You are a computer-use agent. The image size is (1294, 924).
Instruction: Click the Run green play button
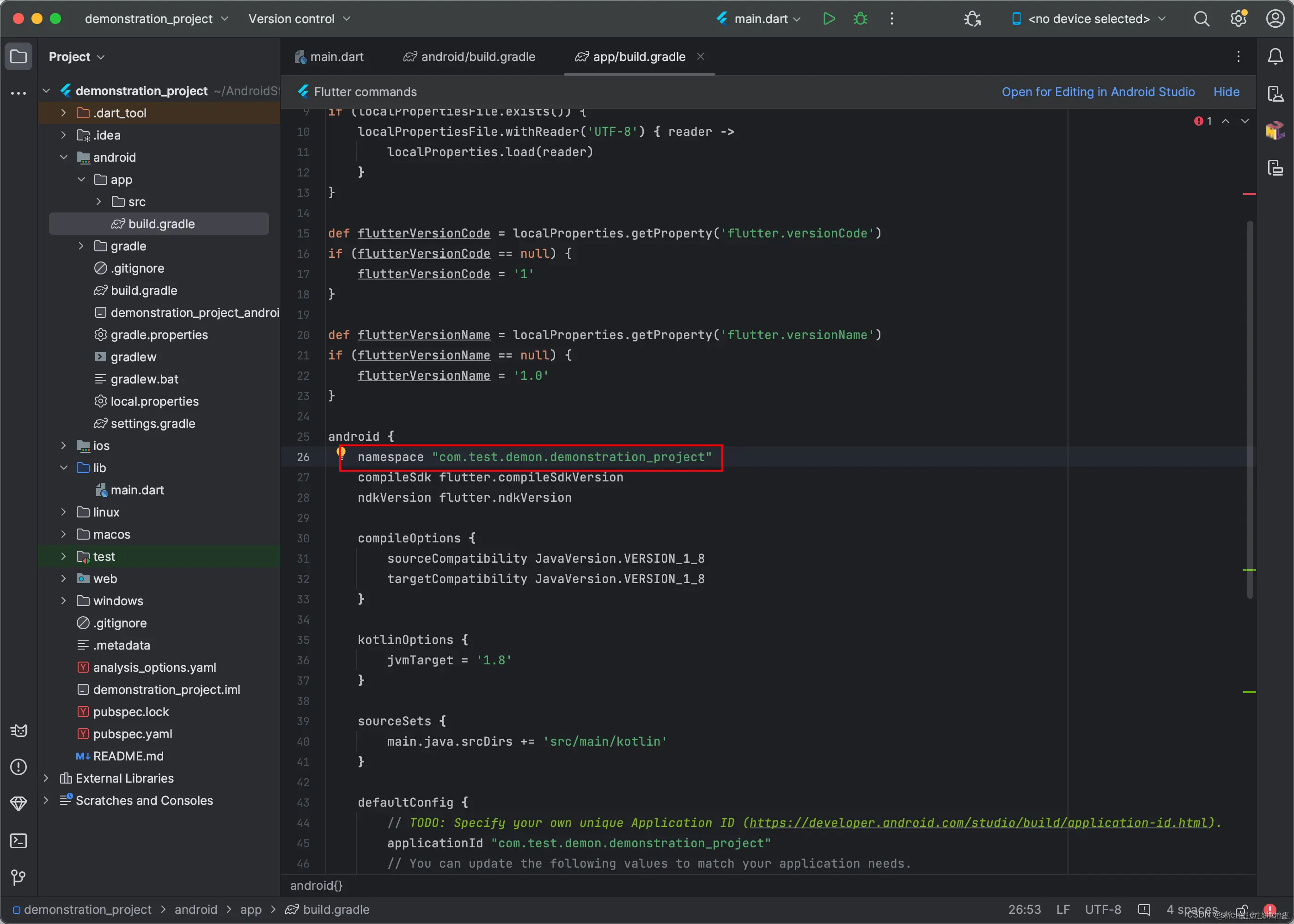pyautogui.click(x=829, y=19)
